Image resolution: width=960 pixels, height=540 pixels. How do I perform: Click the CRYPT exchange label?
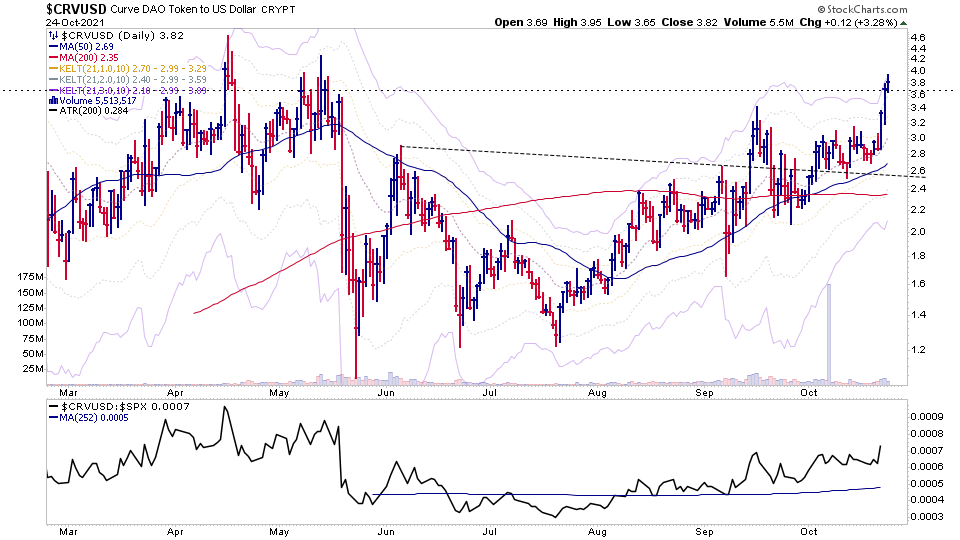pyautogui.click(x=278, y=10)
